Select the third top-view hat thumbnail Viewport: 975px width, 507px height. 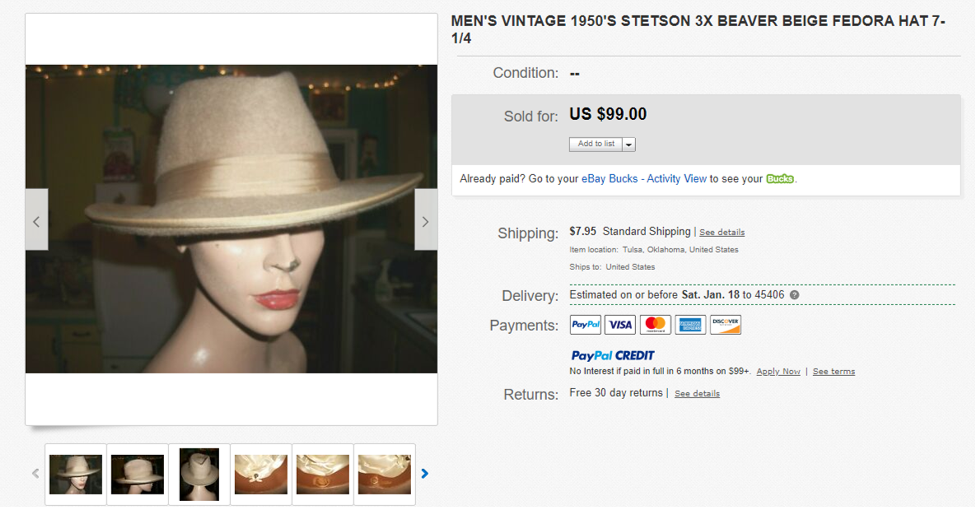[x=199, y=474]
